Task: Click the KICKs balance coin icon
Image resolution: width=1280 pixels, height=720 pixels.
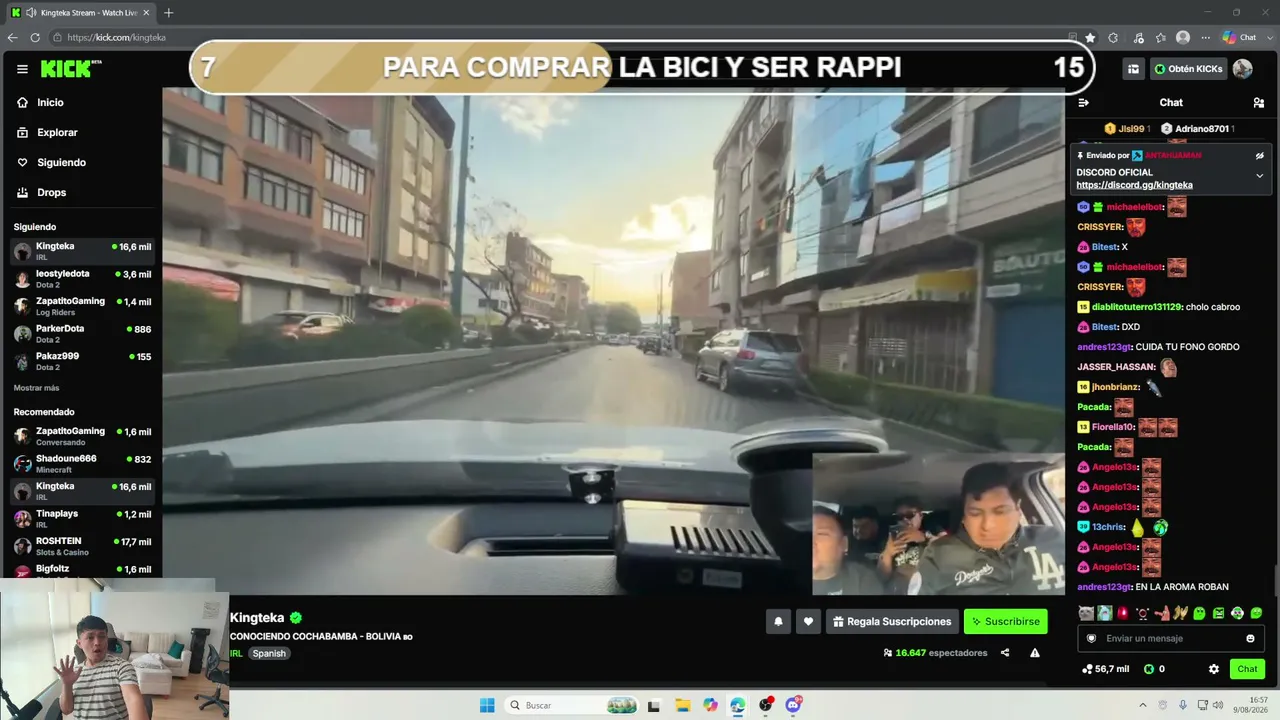Action: [1149, 669]
